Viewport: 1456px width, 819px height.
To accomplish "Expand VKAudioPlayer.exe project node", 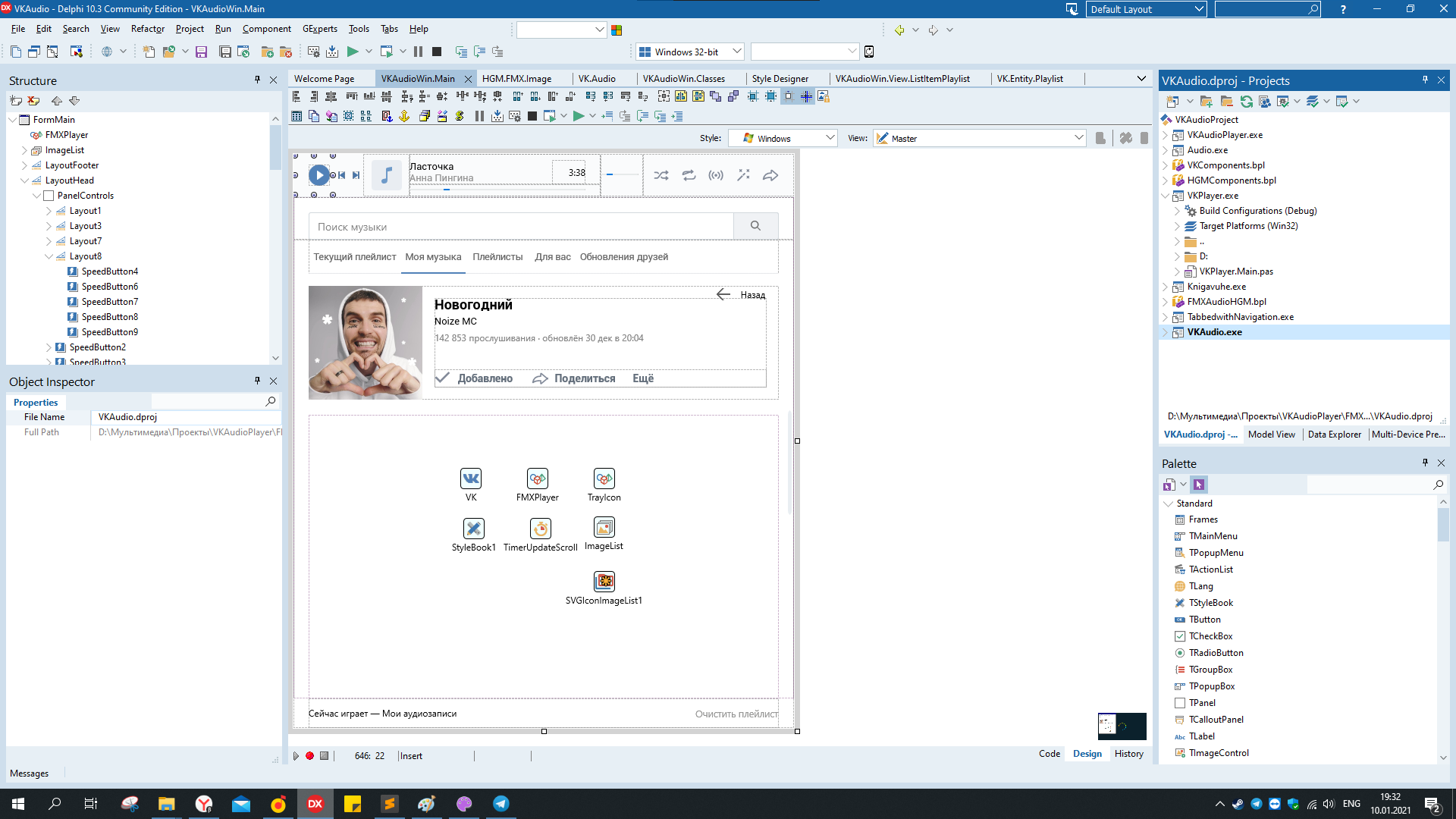I will (x=1166, y=135).
